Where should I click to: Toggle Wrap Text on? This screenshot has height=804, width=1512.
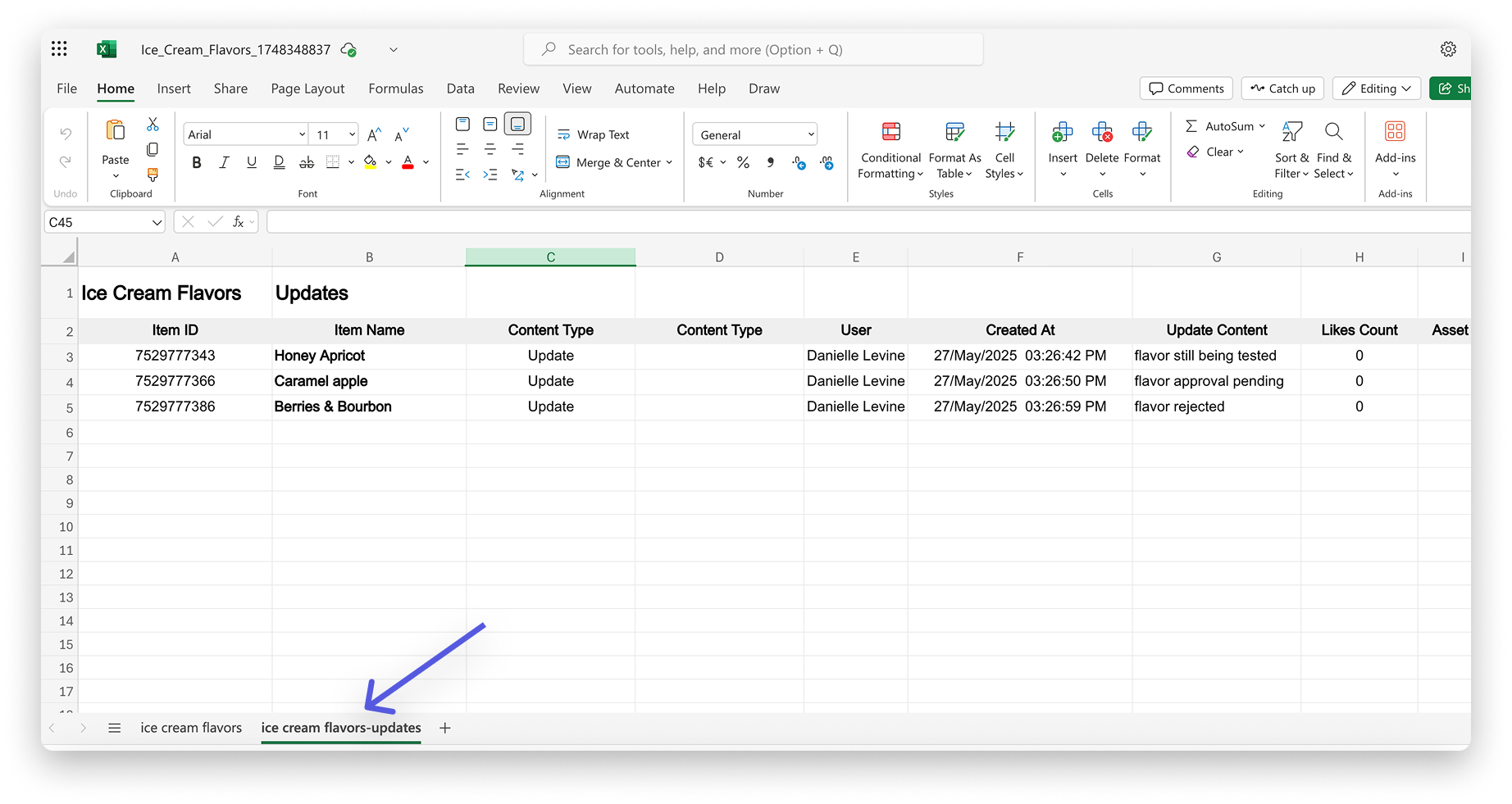tap(594, 134)
